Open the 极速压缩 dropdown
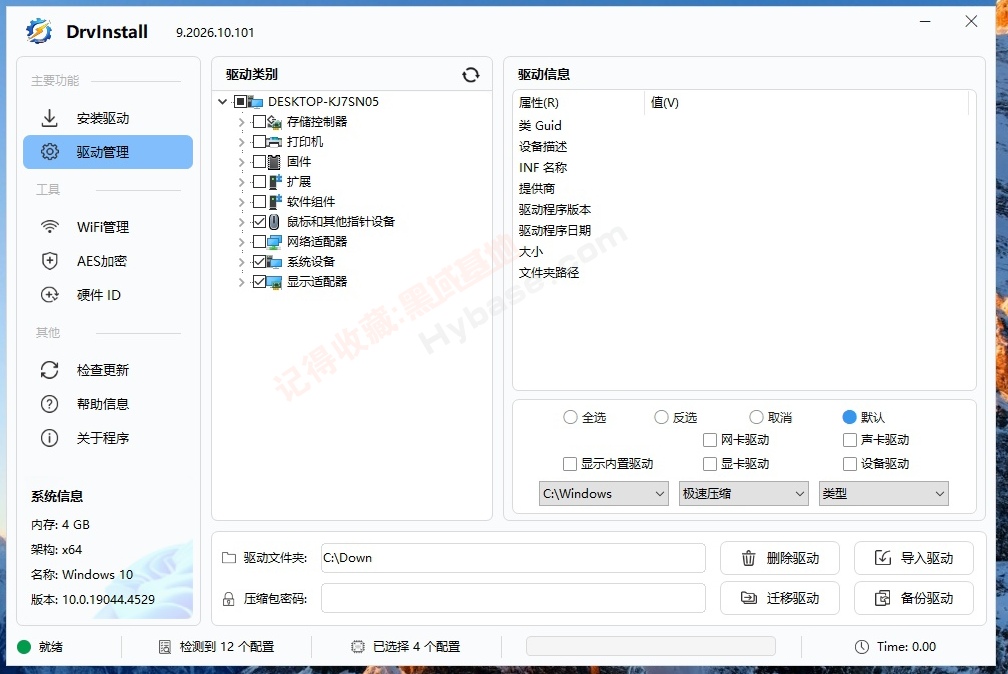The height and width of the screenshot is (674, 1008). click(x=744, y=494)
